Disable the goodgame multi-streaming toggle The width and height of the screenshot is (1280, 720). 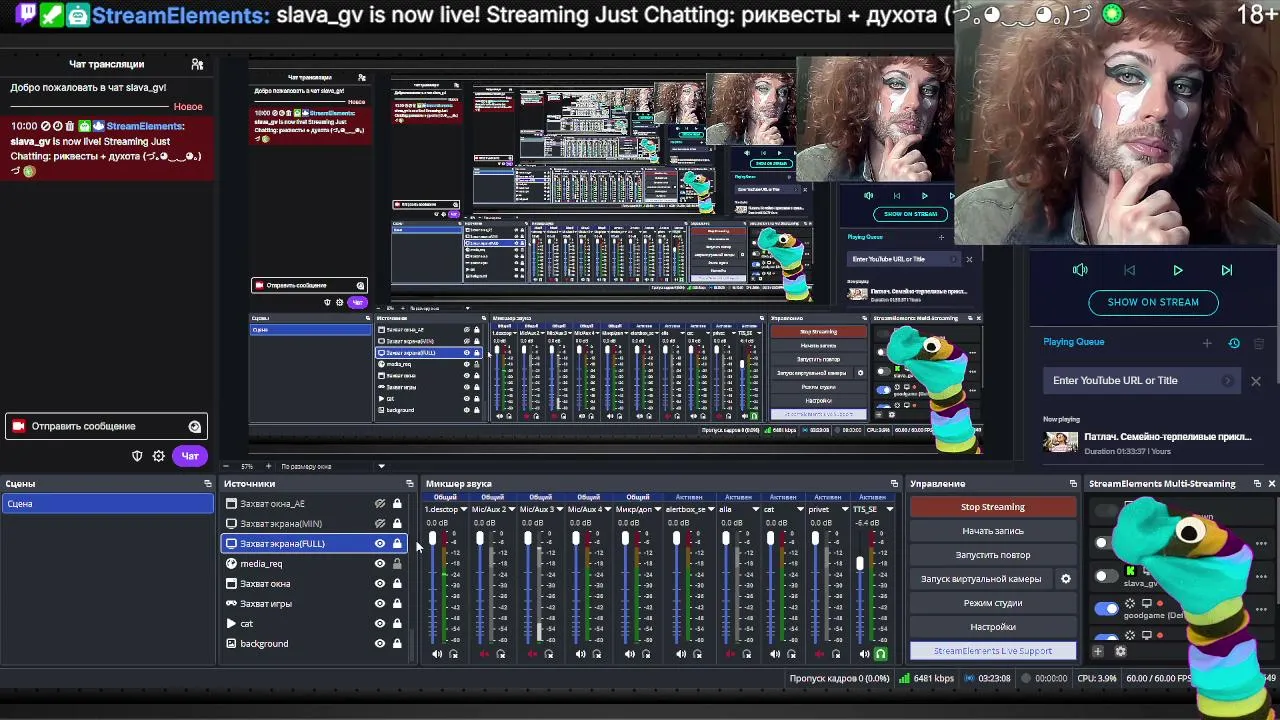1106,608
